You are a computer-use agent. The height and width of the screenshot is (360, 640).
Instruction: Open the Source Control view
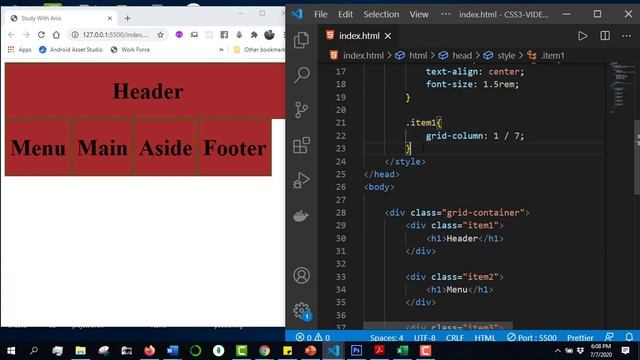(x=302, y=110)
